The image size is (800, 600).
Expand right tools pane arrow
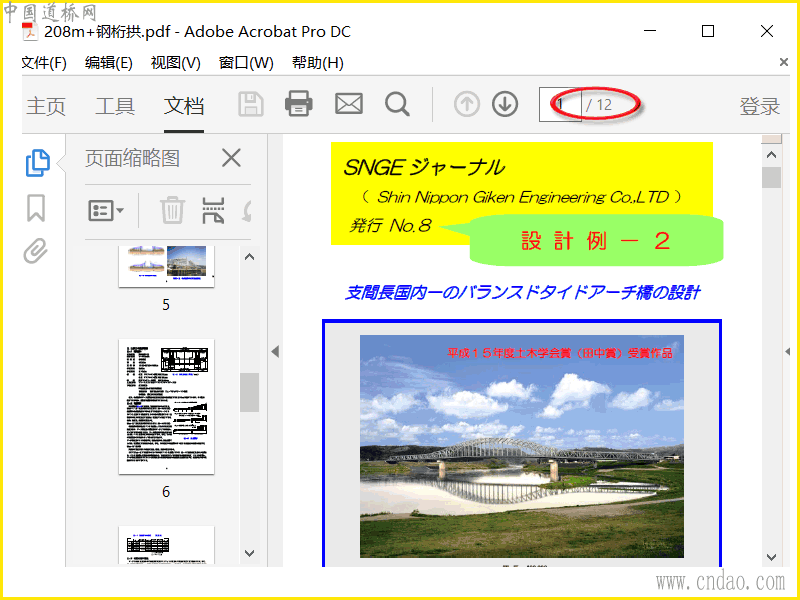[787, 351]
